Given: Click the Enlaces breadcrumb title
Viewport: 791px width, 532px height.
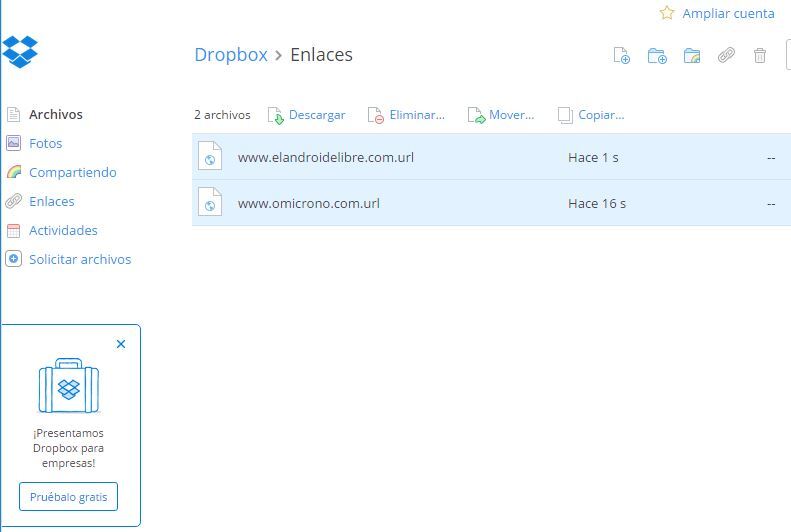Looking at the screenshot, I should point(321,54).
